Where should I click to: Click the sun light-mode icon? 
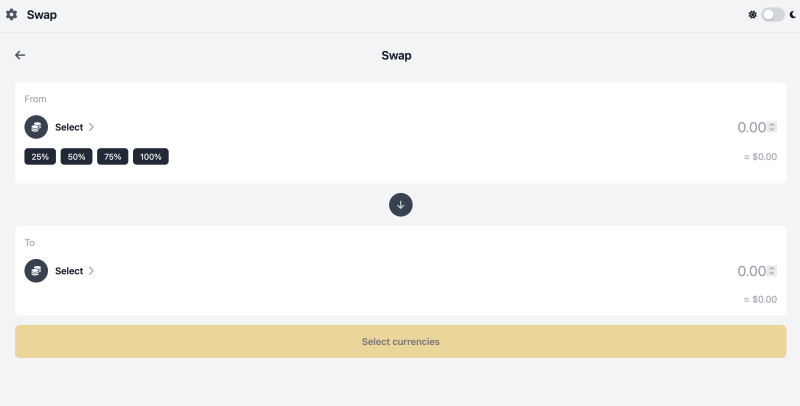[753, 15]
